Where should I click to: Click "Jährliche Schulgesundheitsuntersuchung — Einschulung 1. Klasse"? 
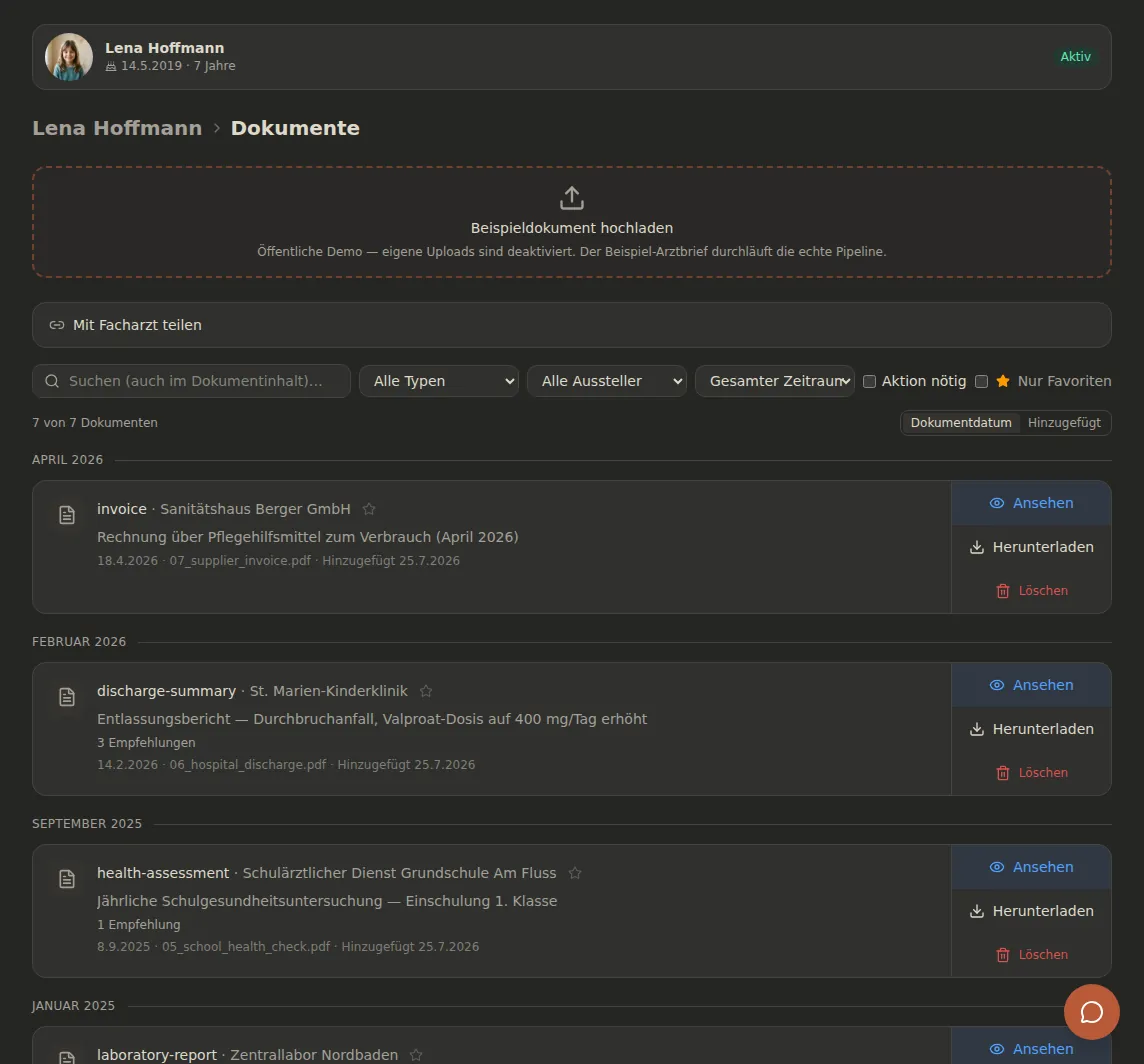tap(327, 901)
